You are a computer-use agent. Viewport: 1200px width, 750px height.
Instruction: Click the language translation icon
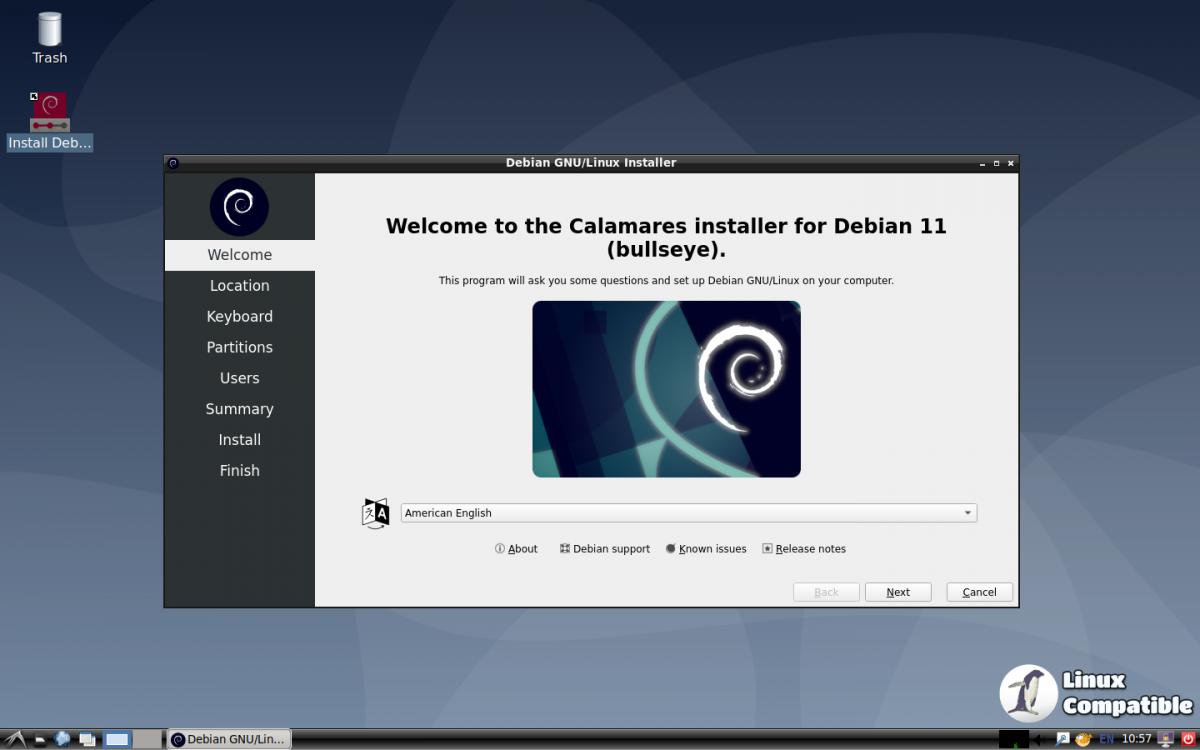pyautogui.click(x=375, y=513)
